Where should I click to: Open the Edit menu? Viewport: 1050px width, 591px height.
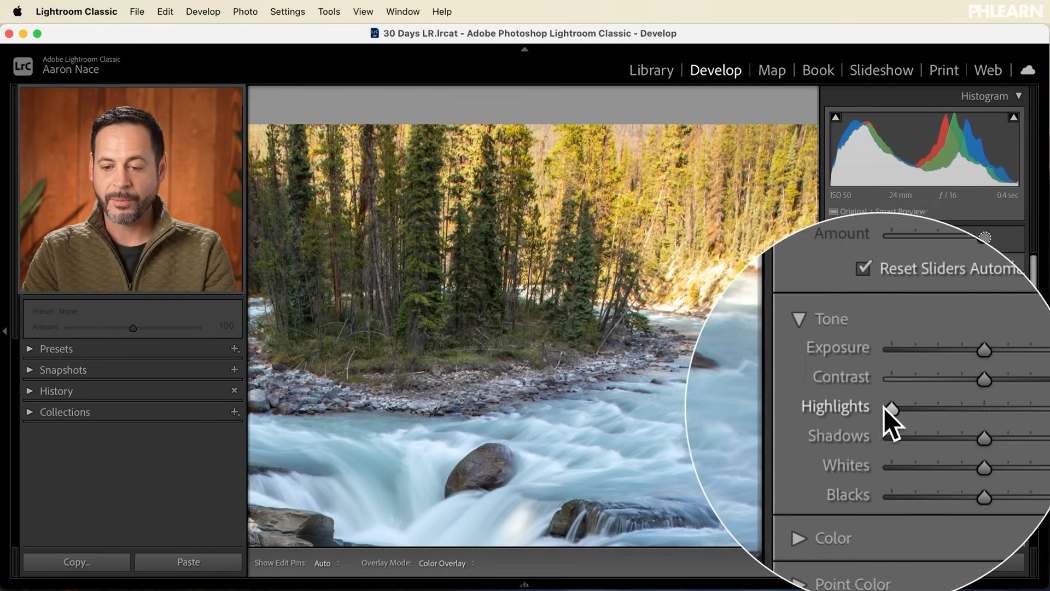(x=165, y=11)
